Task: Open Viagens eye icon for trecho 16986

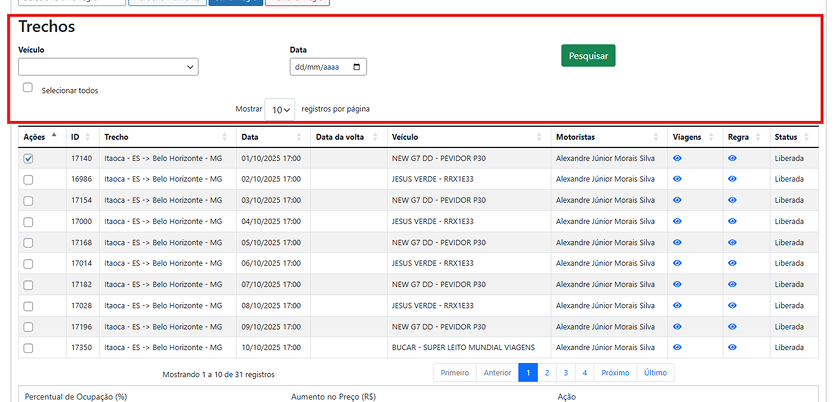Action: (x=677, y=179)
